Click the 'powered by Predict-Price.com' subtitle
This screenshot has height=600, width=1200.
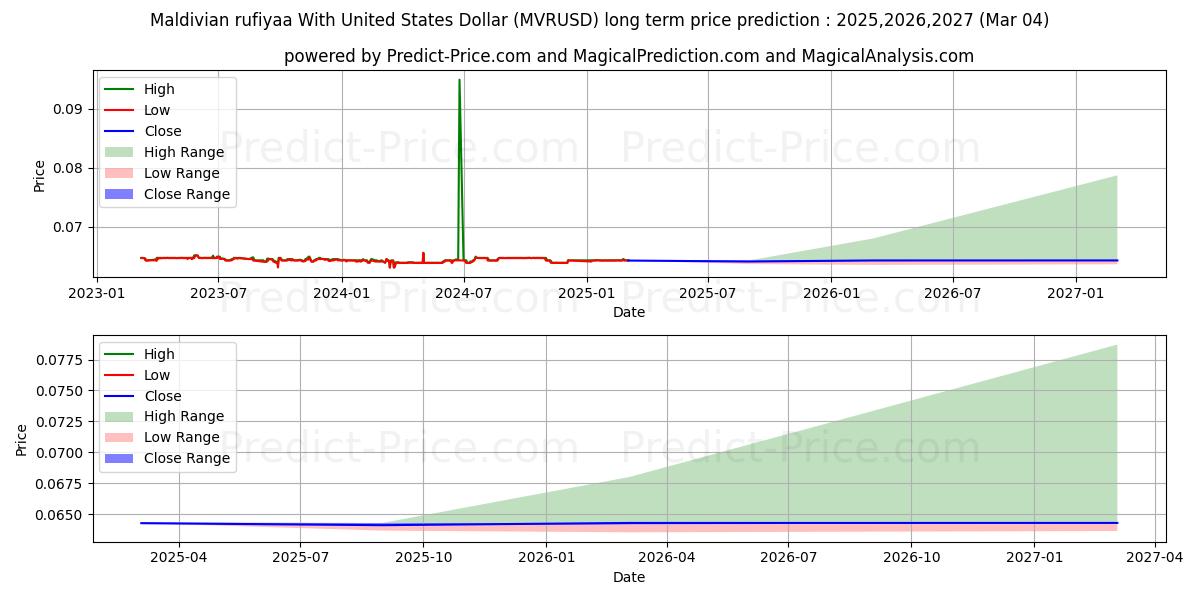click(x=628, y=56)
